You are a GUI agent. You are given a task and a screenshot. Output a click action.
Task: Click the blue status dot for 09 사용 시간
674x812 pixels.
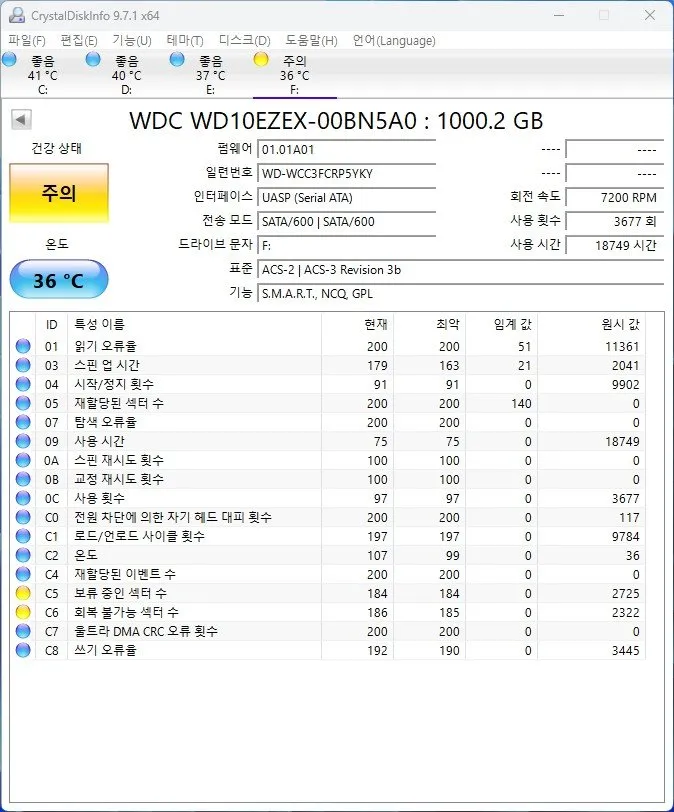click(23, 441)
